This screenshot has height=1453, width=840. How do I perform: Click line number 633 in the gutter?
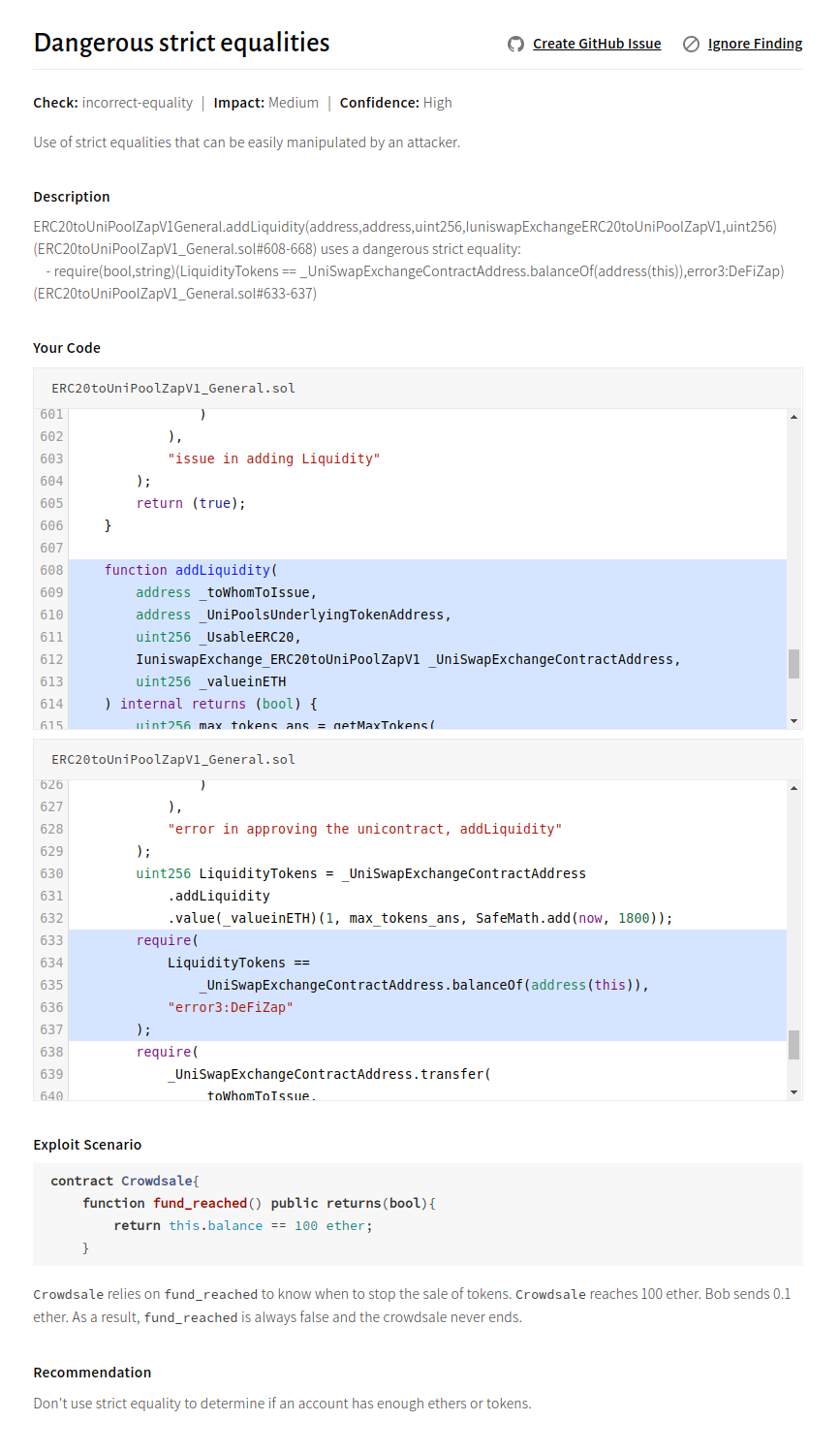click(x=51, y=940)
